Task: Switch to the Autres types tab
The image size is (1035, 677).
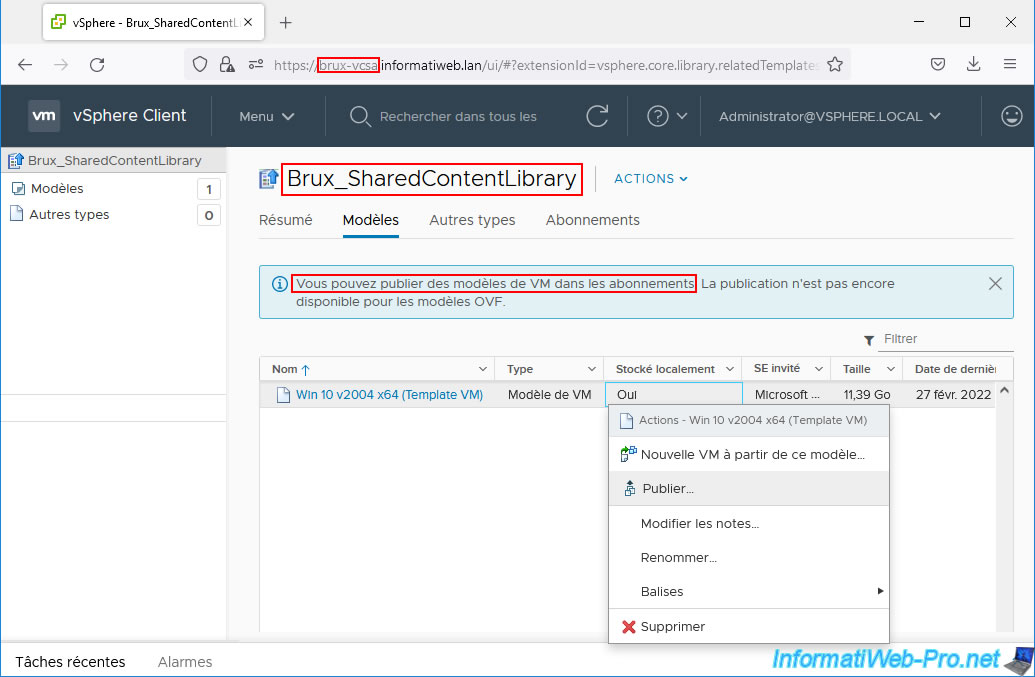Action: [472, 220]
